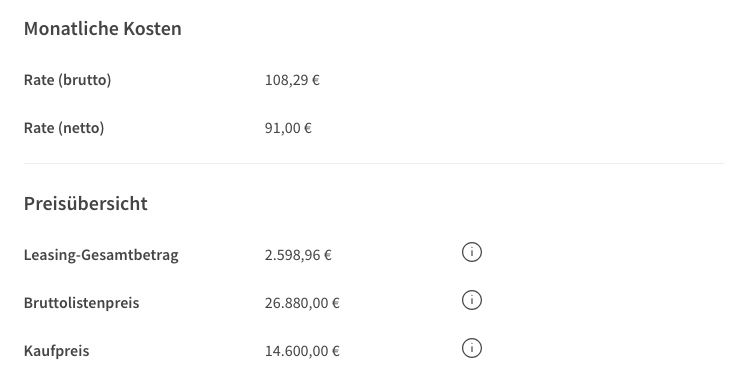Click the euro sign after 2.598,96
This screenshot has height=382, width=751.
328,255
